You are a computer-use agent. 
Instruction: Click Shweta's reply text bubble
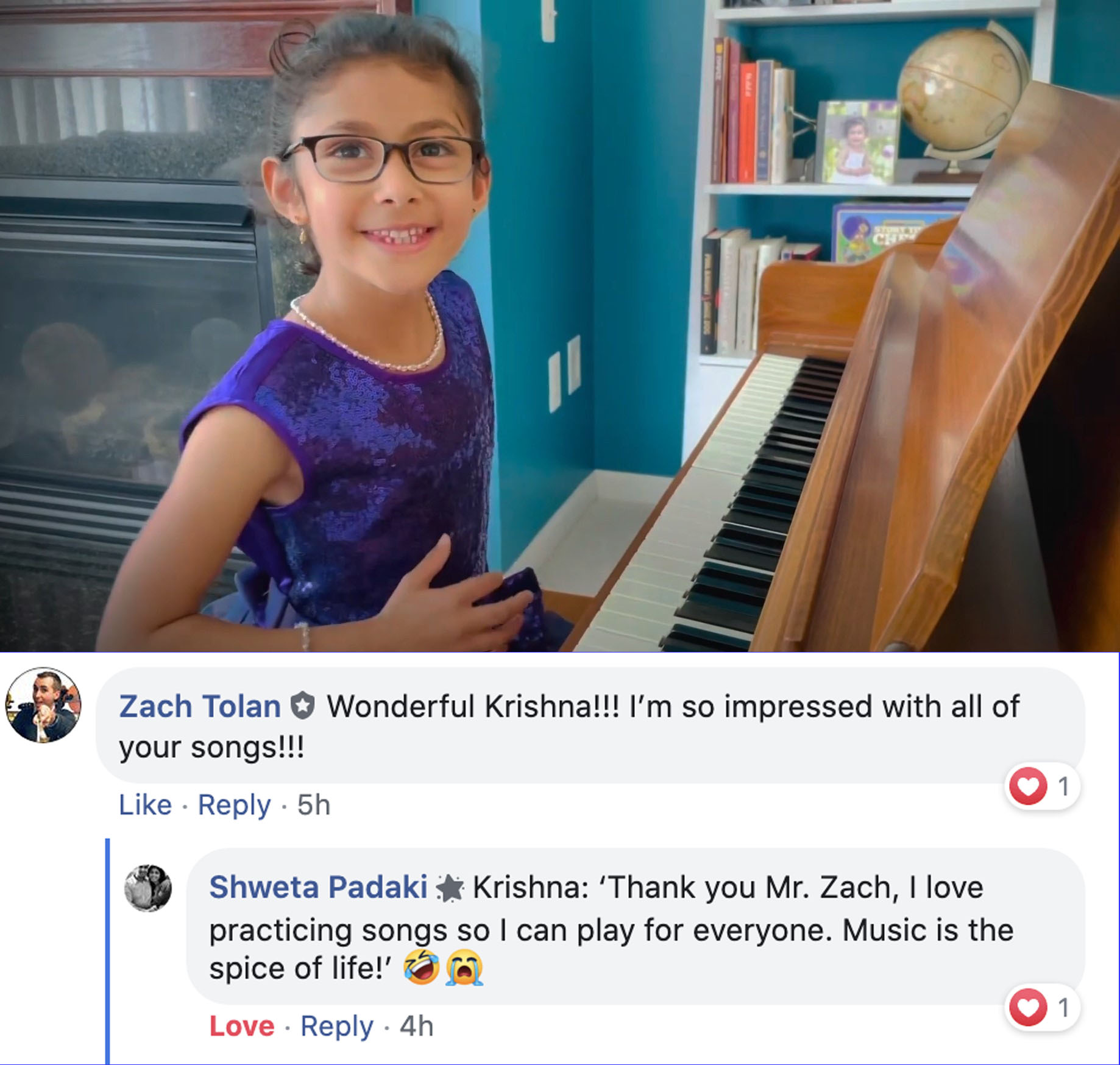(x=636, y=927)
